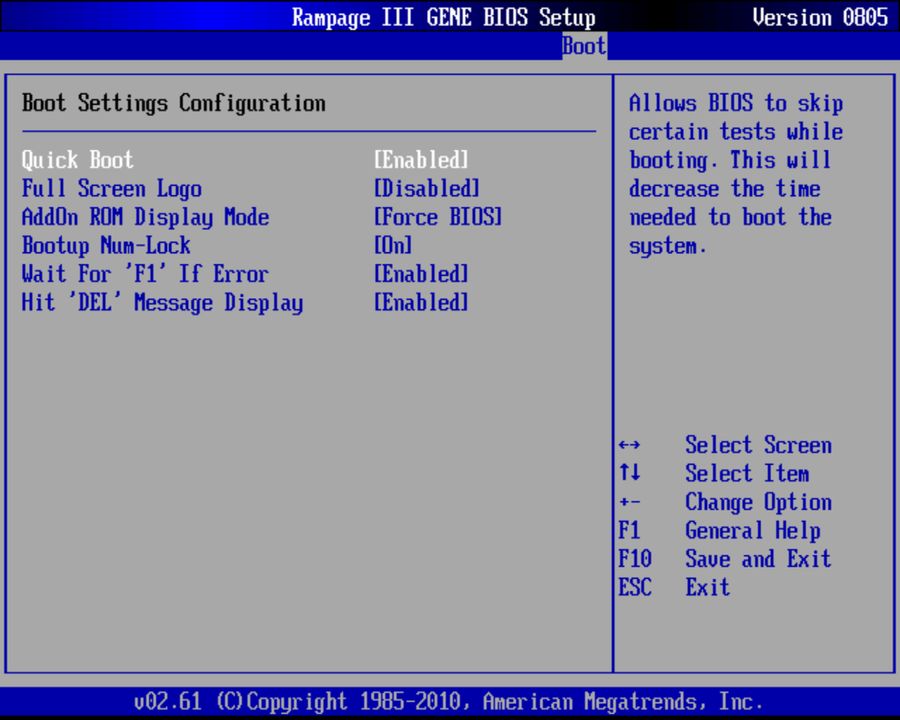Change the [Force BIOS] option value

(438, 217)
